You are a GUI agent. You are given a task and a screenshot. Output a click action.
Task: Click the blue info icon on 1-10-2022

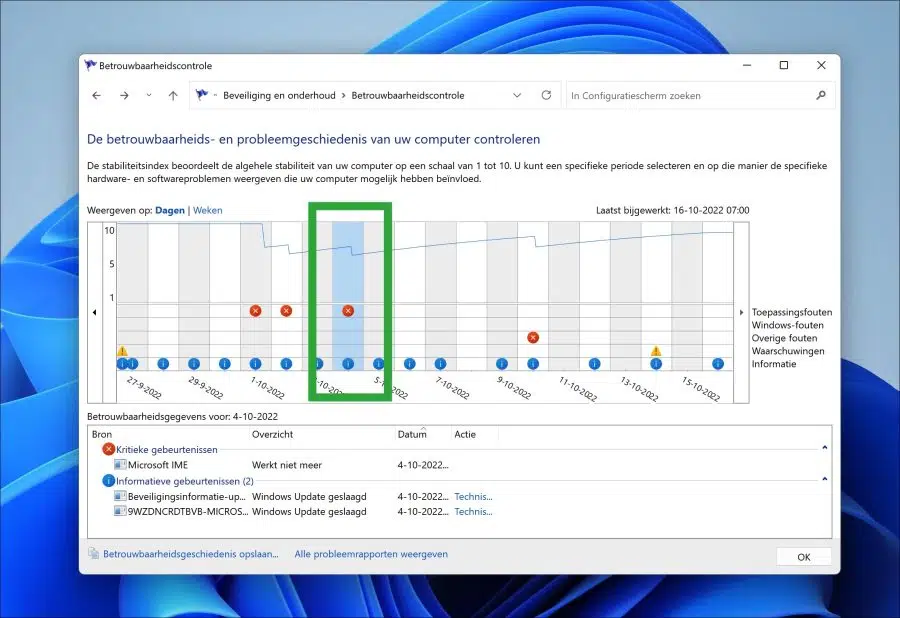(255, 364)
